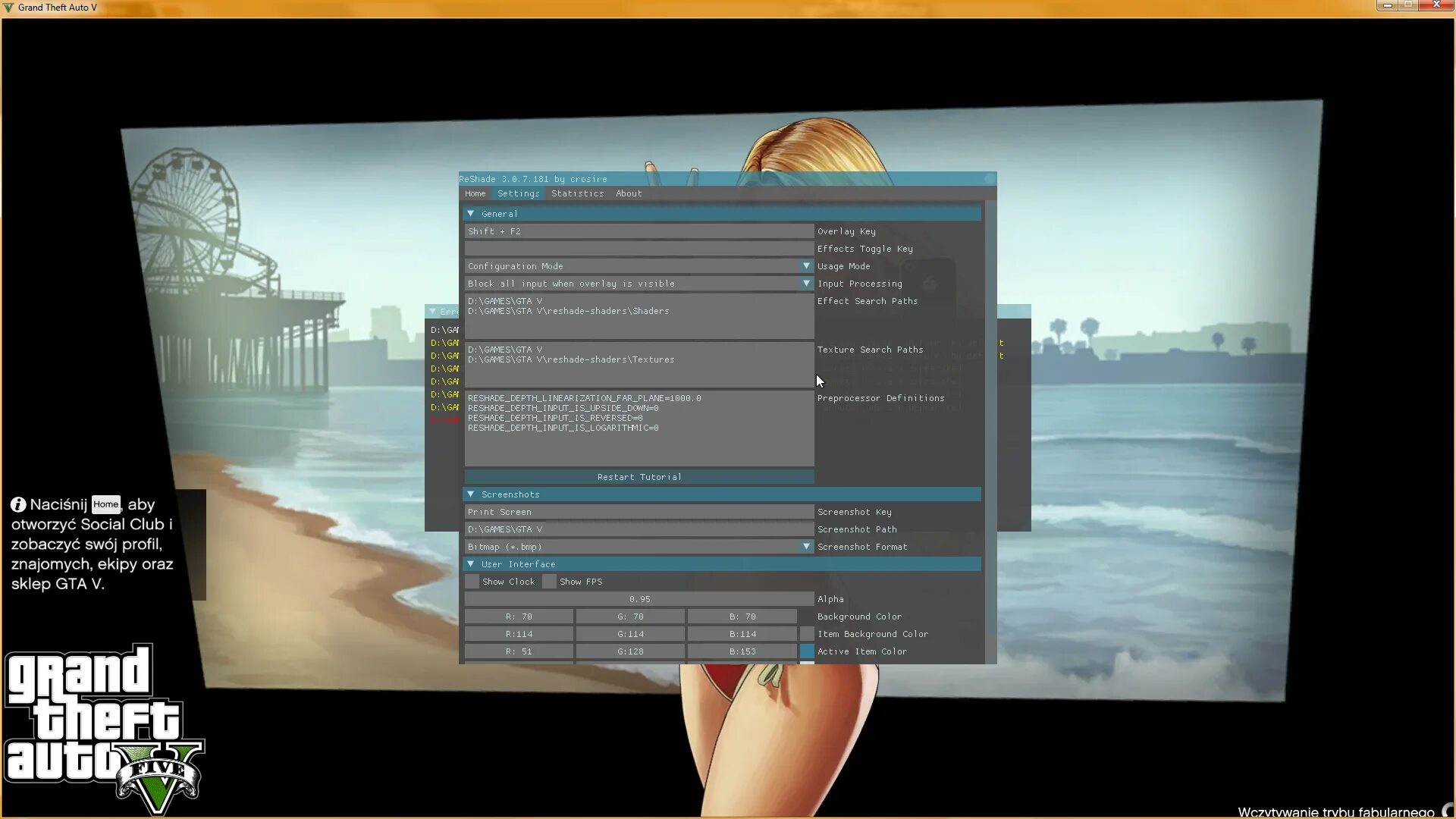Open the Item Background Color swatch
1456x819 pixels.
tap(807, 634)
